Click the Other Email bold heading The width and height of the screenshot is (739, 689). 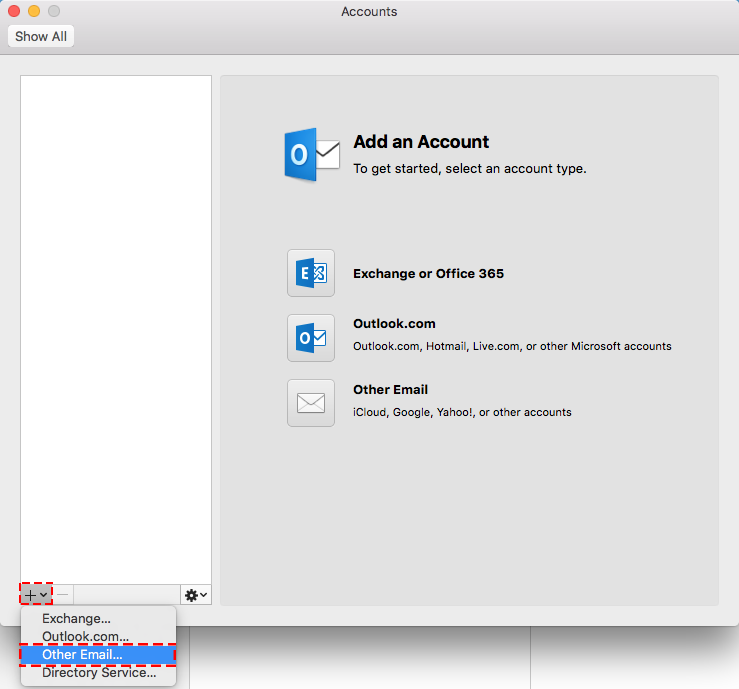click(391, 390)
